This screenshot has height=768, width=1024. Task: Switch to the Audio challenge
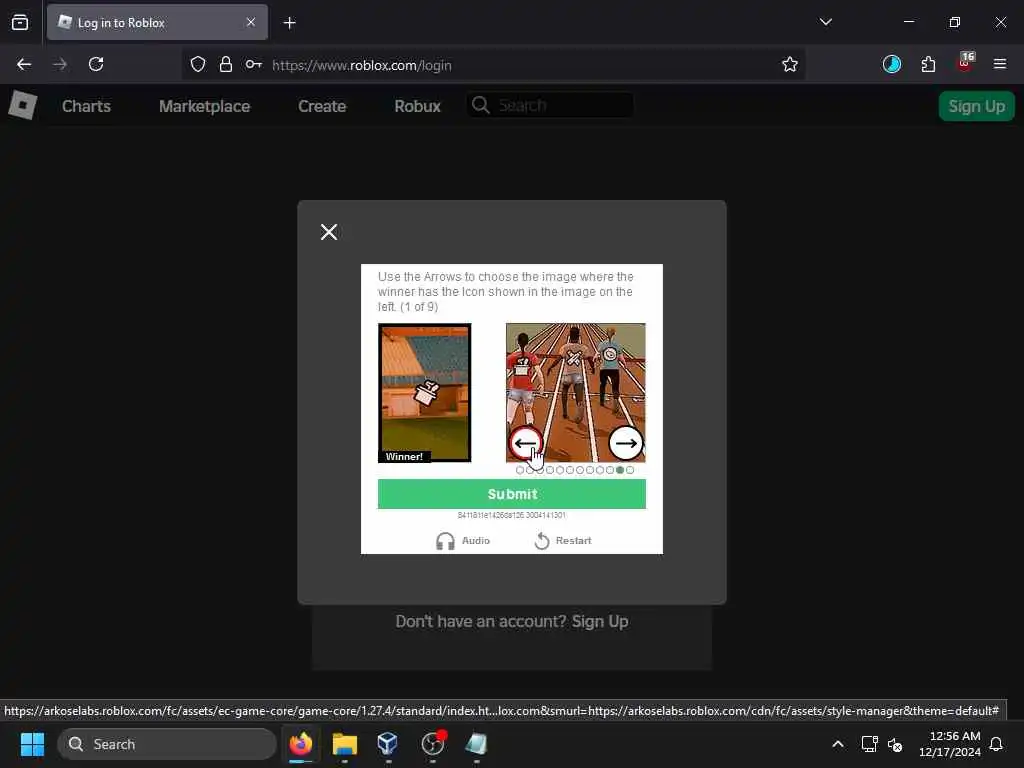click(463, 541)
